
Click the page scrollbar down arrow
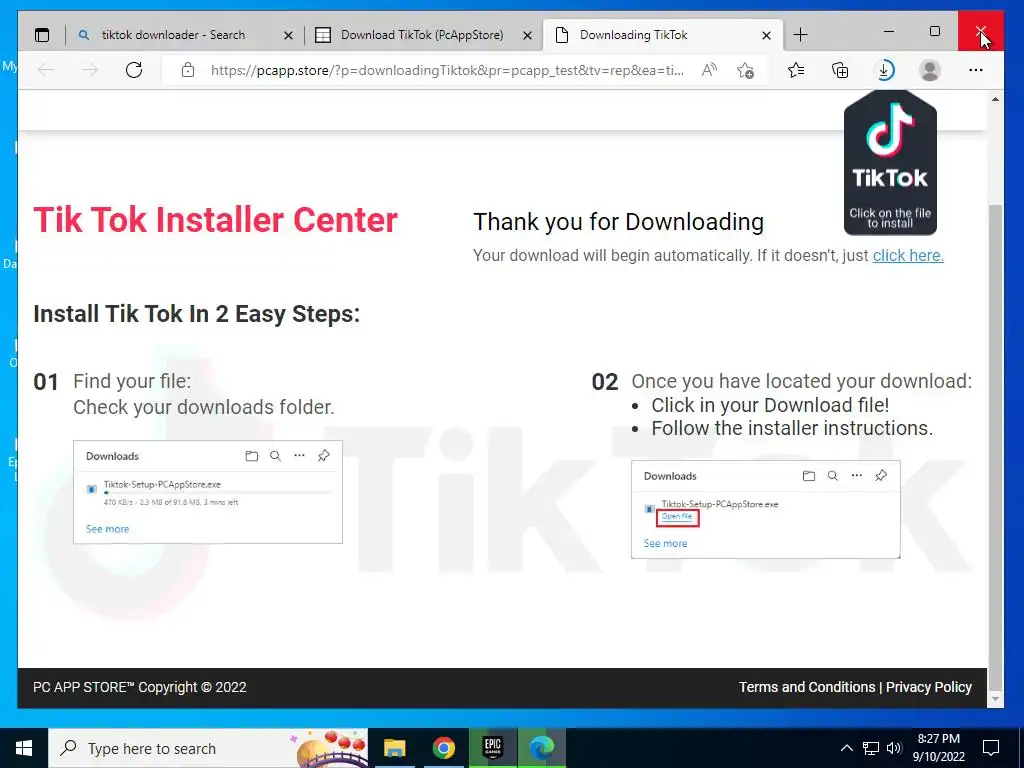pyautogui.click(x=995, y=699)
